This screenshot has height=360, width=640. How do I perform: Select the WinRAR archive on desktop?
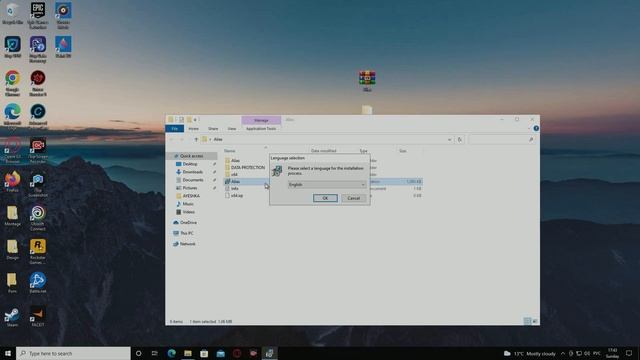pos(367,80)
